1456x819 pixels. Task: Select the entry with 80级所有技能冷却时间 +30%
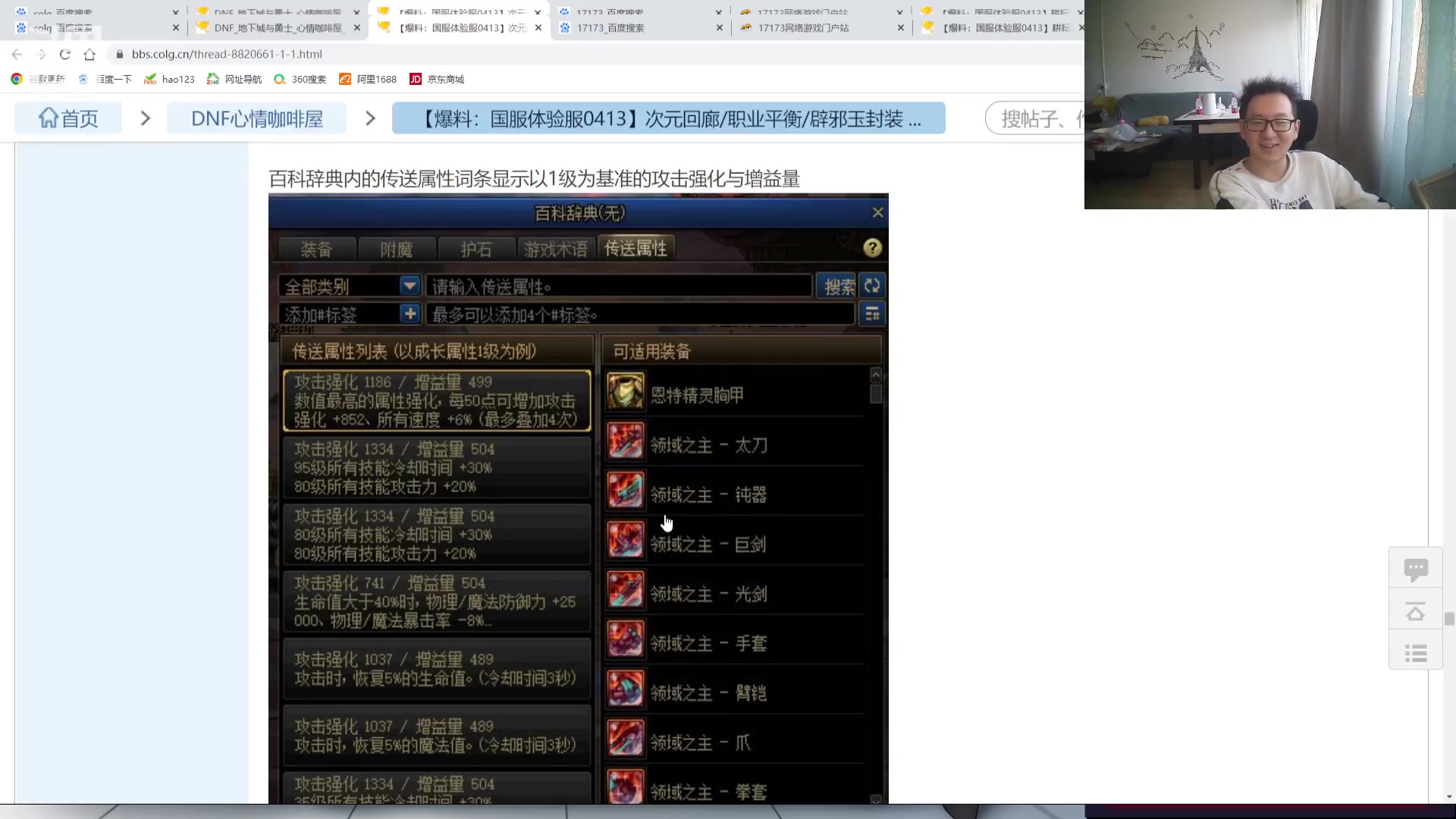437,535
